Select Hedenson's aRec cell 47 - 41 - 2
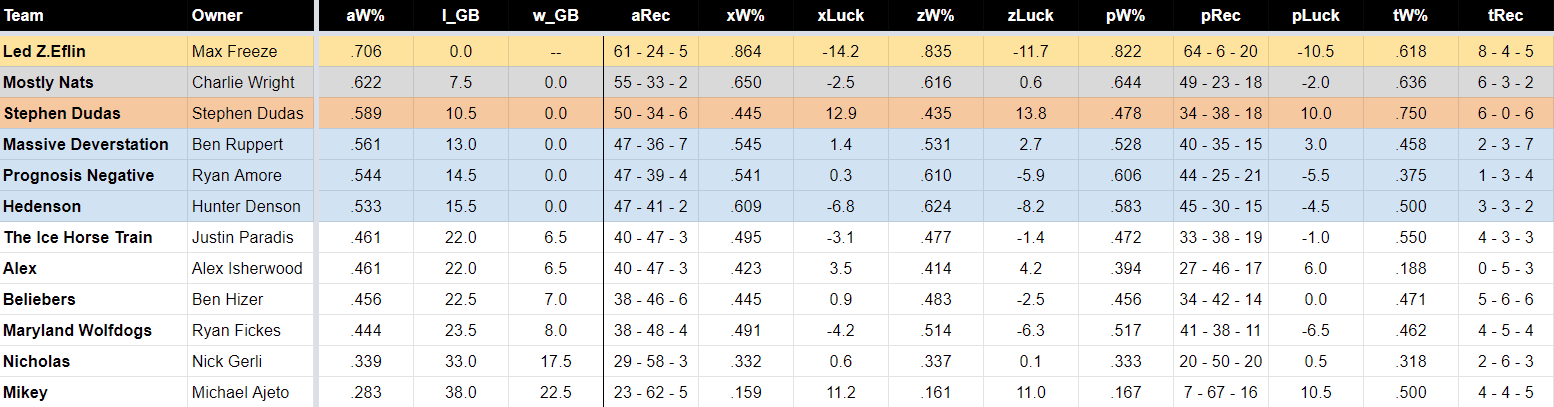 (652, 206)
